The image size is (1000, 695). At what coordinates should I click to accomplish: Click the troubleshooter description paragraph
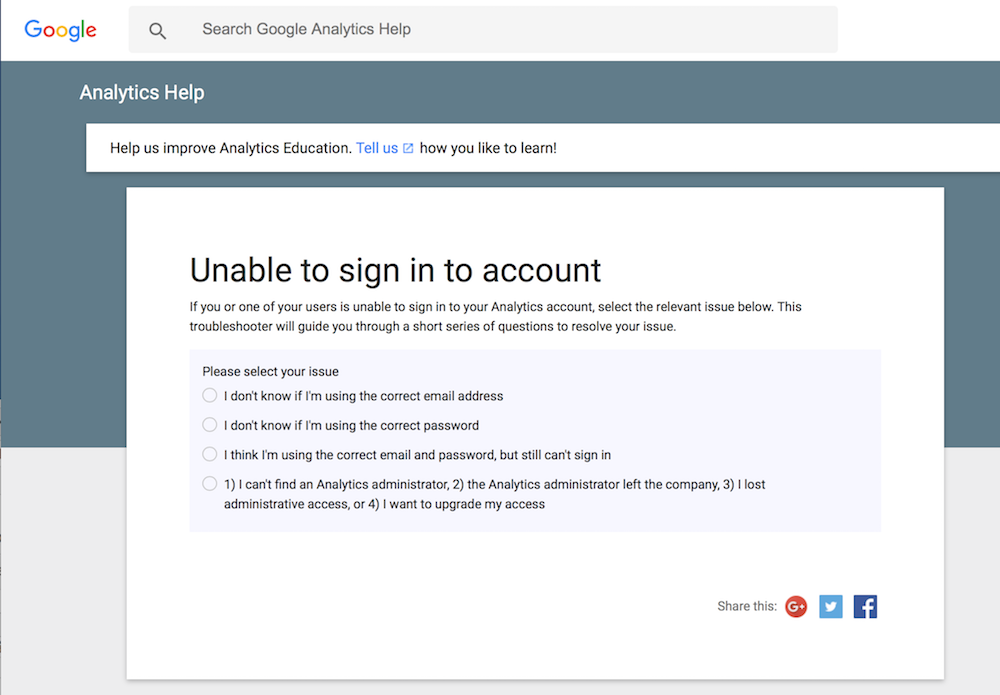pos(496,316)
